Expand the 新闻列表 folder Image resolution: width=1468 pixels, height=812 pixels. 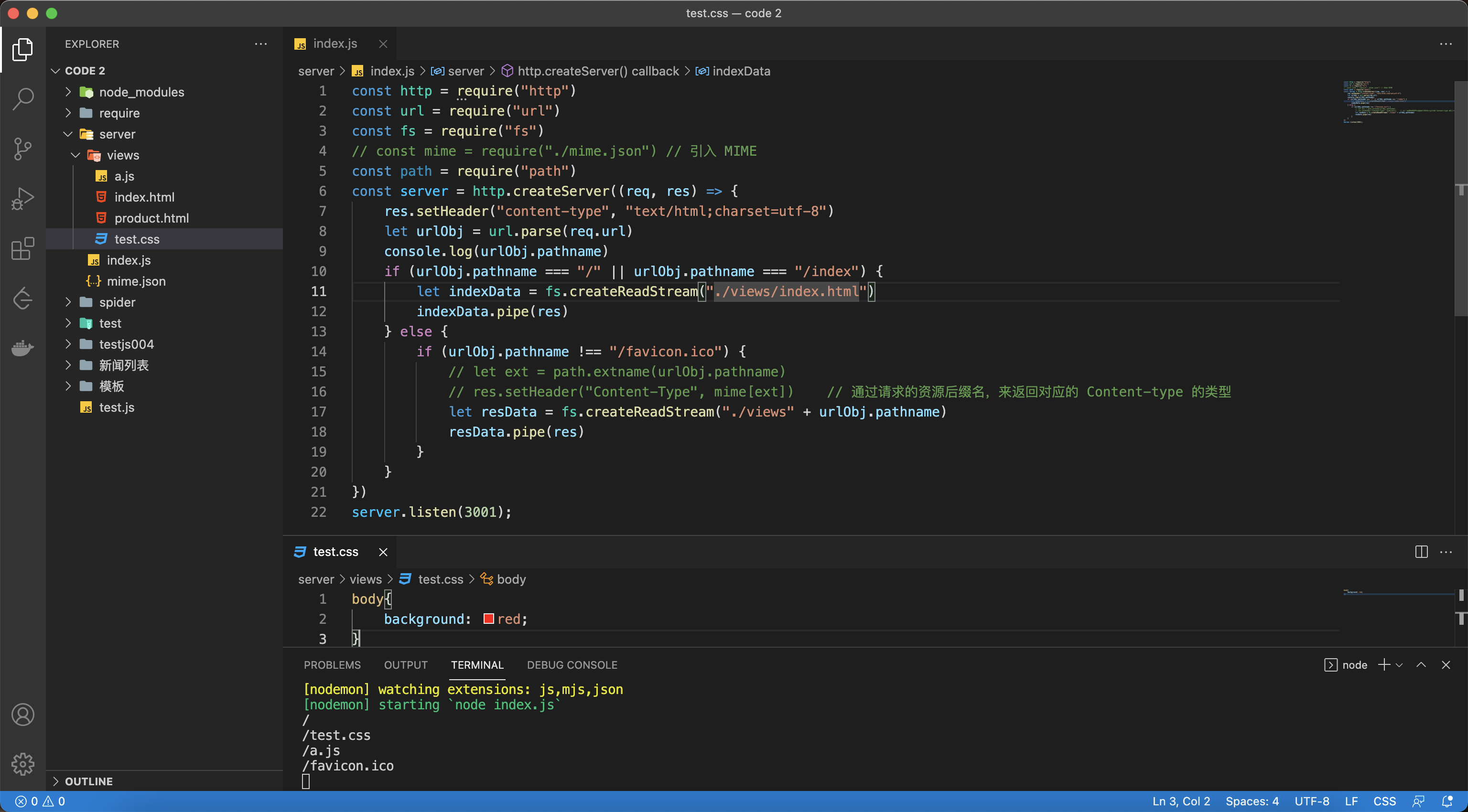tap(68, 365)
